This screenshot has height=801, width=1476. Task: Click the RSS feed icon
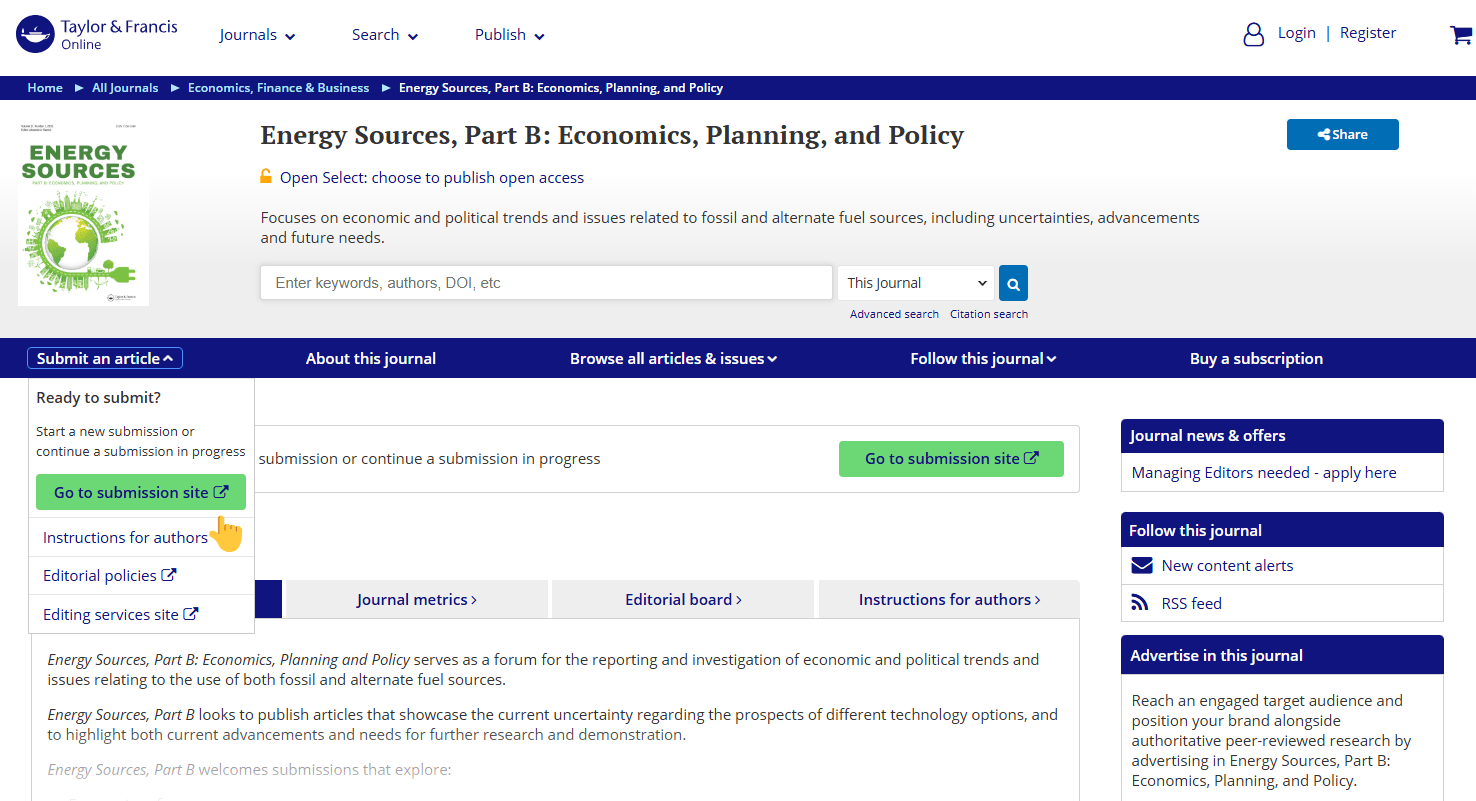click(x=1140, y=603)
